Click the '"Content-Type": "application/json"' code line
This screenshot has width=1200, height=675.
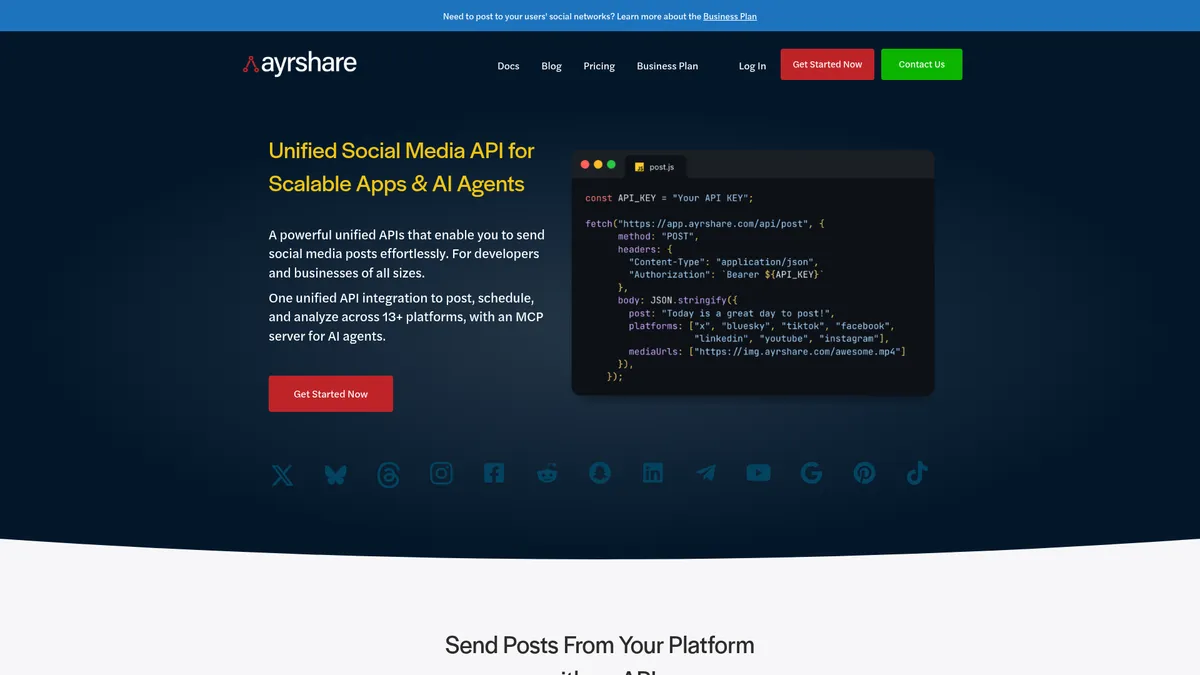pyautogui.click(x=724, y=262)
